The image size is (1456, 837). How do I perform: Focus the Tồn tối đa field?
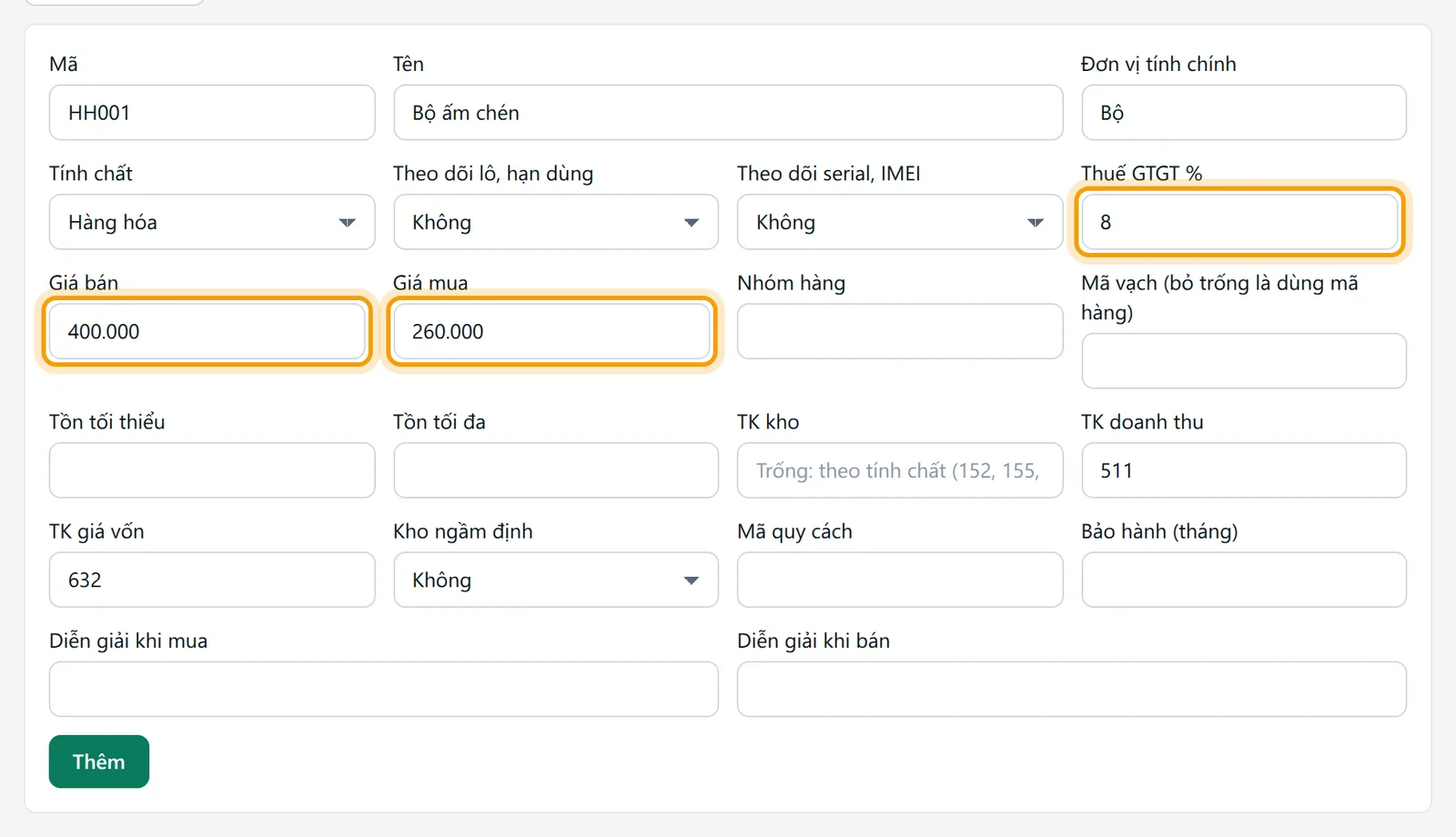pos(556,470)
